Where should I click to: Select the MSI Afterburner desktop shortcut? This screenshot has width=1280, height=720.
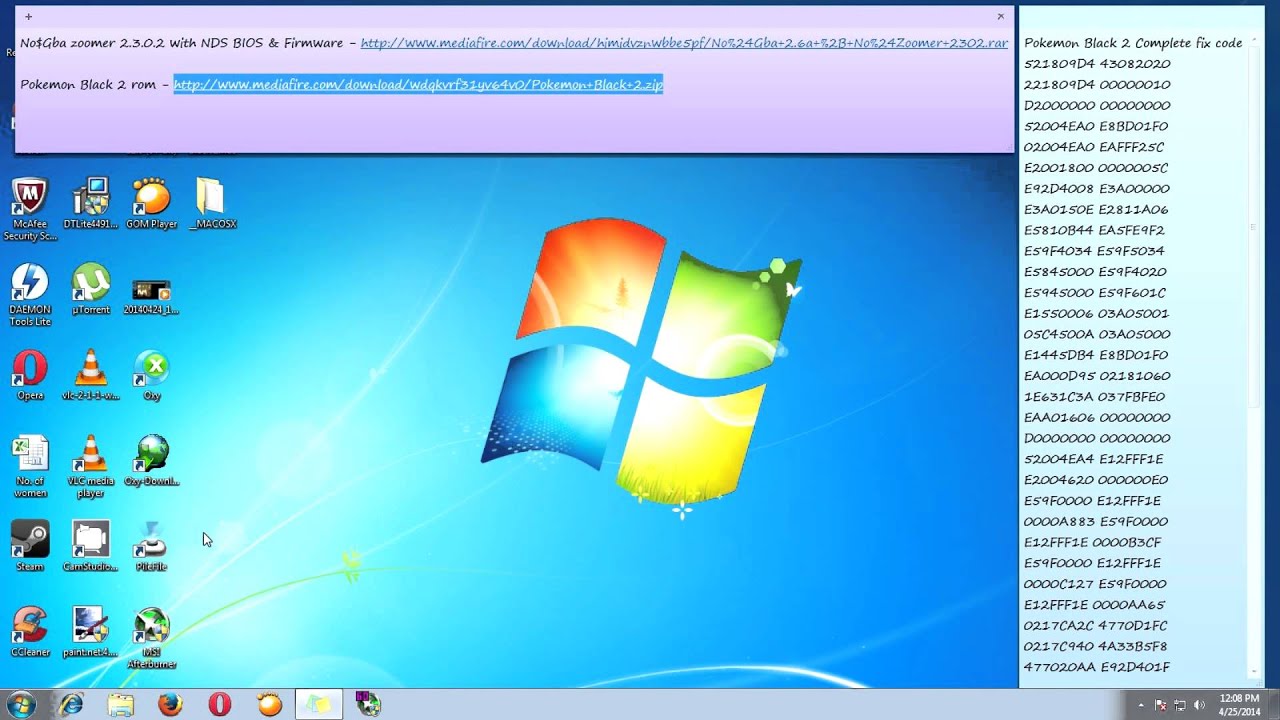[x=152, y=637]
